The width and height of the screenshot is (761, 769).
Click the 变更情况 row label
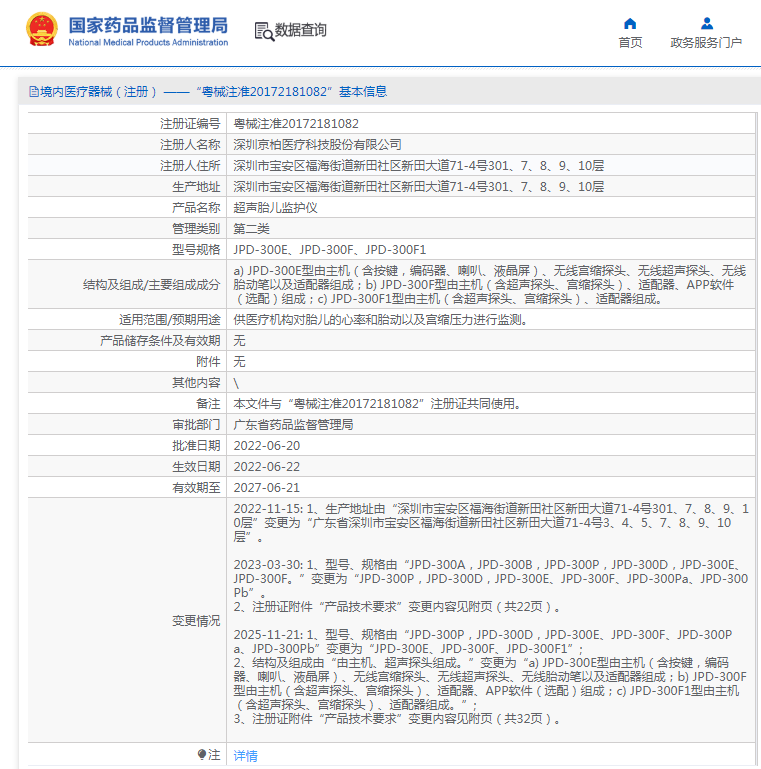point(195,621)
